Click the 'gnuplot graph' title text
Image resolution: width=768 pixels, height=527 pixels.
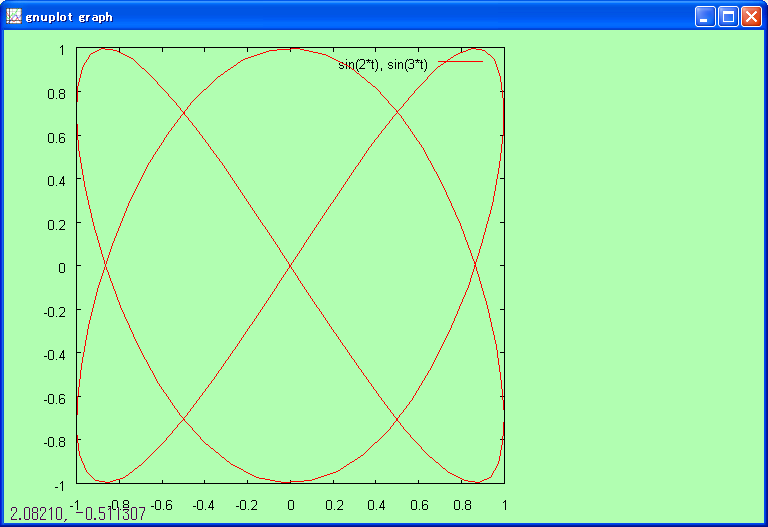[69, 17]
